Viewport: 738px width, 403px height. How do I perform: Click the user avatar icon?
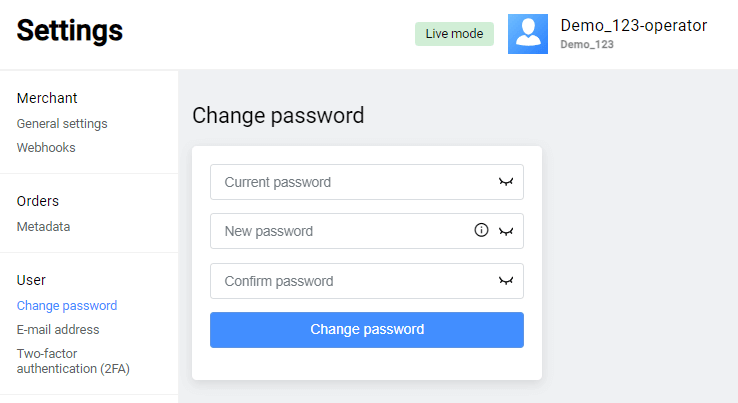pyautogui.click(x=527, y=34)
